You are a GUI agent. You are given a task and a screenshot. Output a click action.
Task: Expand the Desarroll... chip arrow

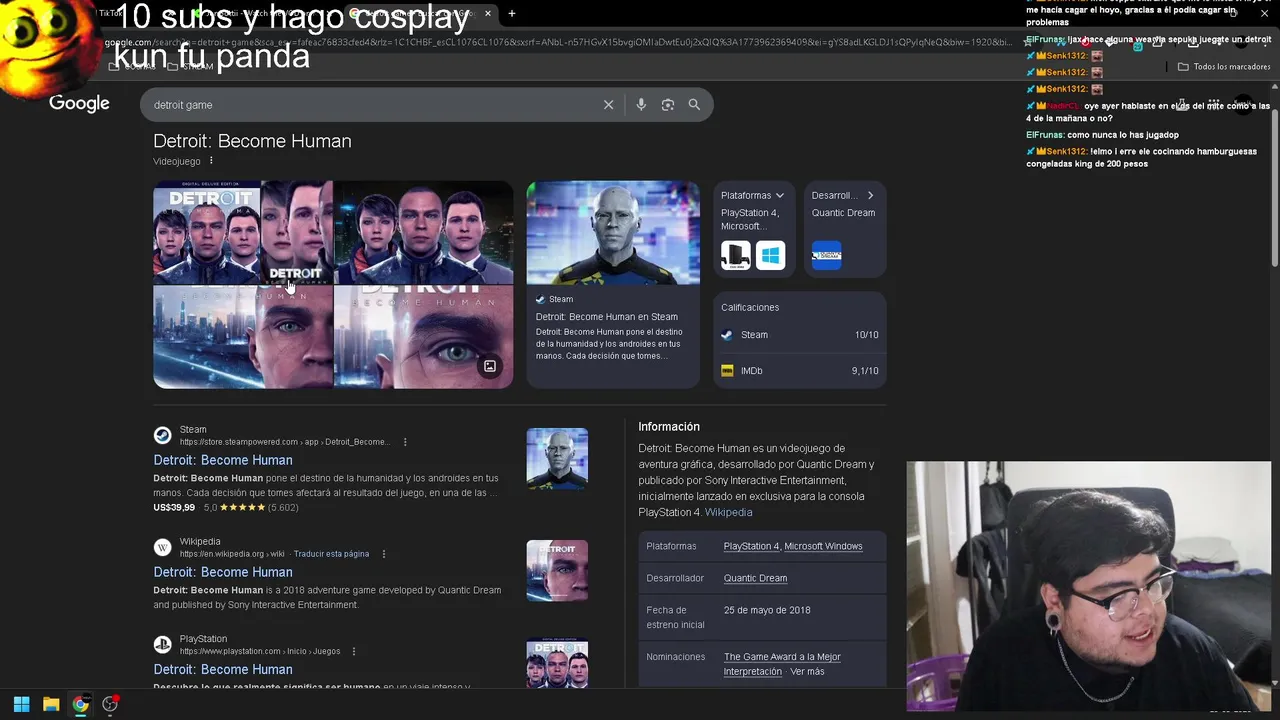click(870, 196)
